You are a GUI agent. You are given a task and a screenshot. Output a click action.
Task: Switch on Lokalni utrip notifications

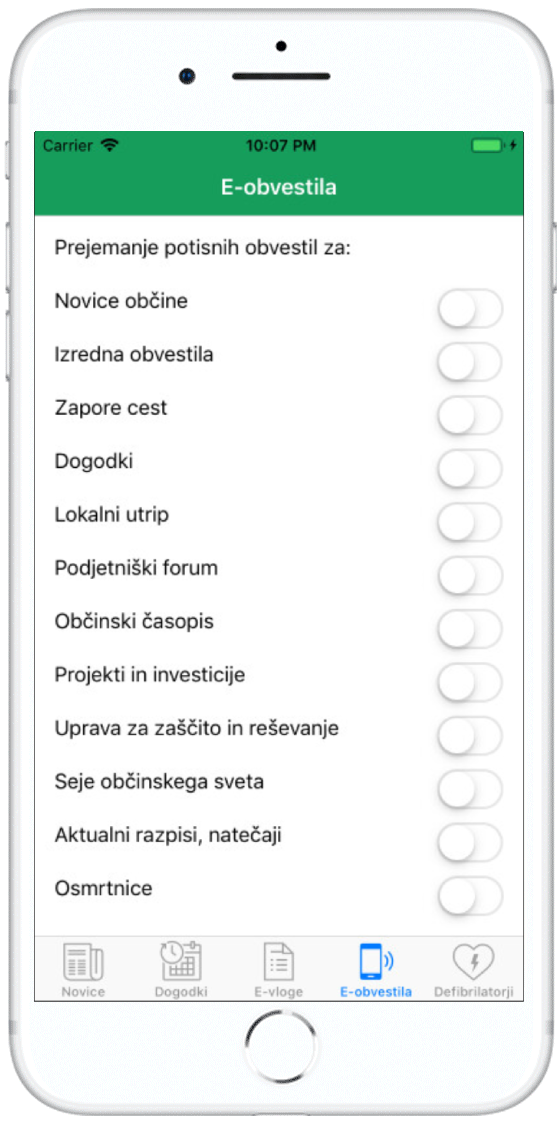click(470, 522)
